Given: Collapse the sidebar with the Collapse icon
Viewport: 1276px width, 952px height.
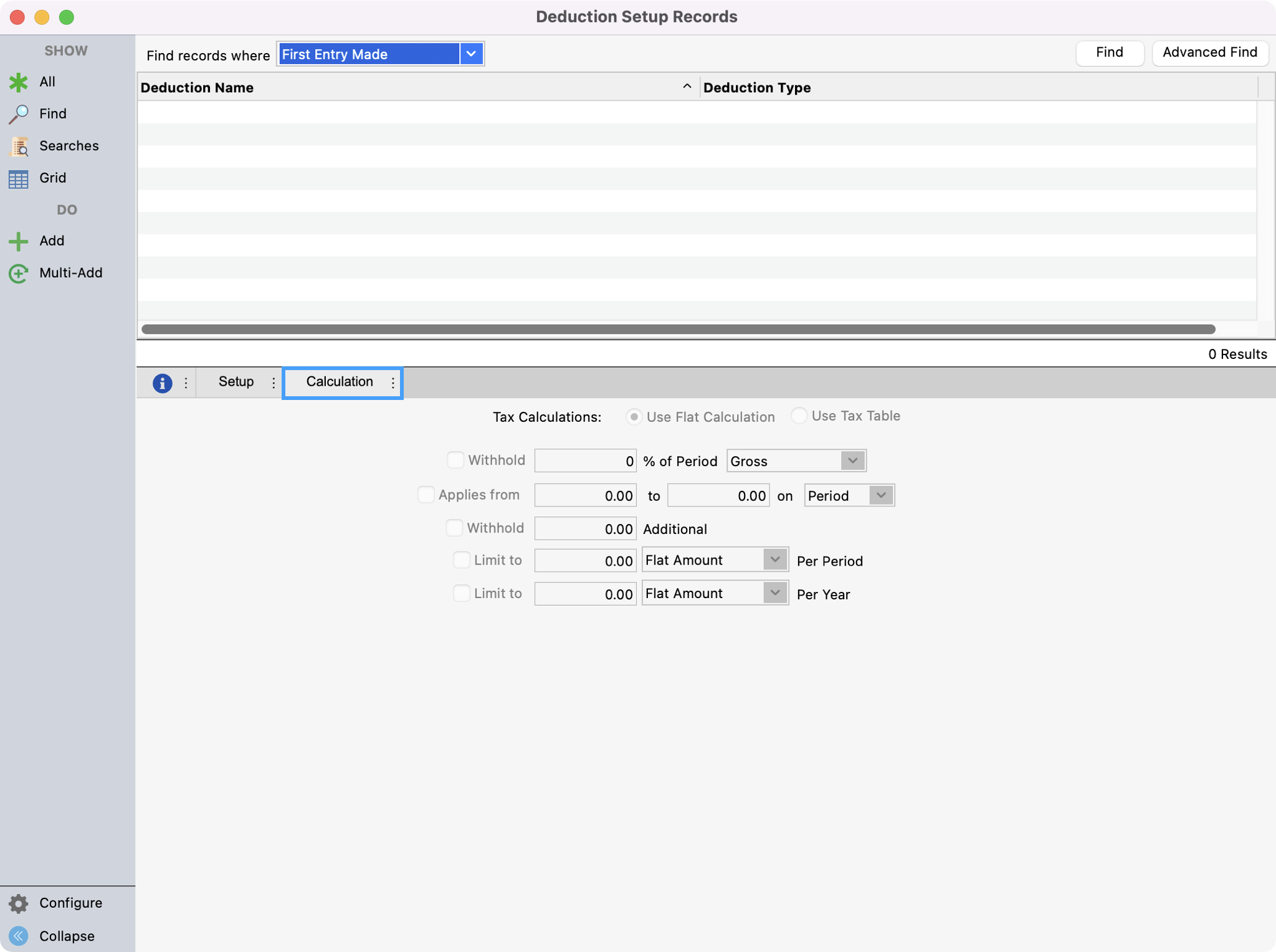Looking at the screenshot, I should point(19,936).
